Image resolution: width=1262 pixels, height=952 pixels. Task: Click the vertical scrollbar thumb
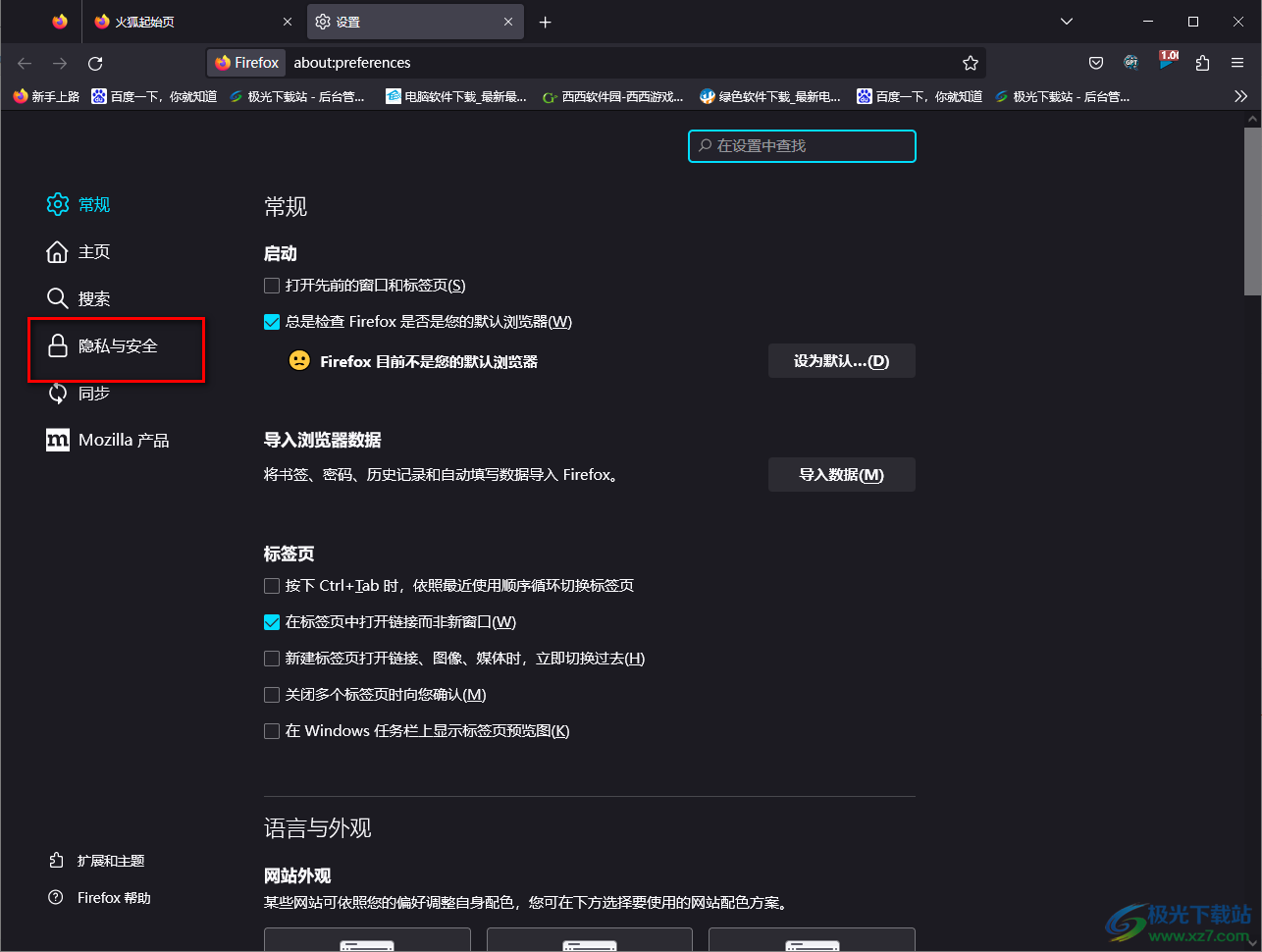1253,210
